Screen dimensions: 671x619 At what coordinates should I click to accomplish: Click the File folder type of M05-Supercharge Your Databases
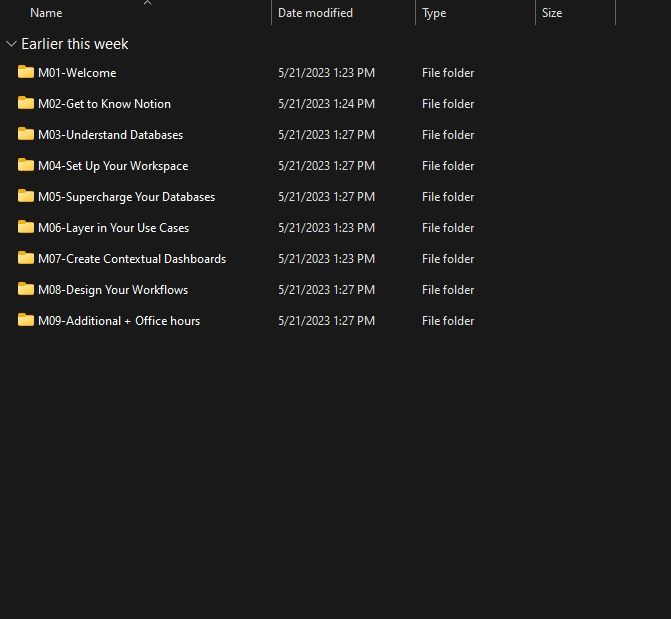[x=448, y=197]
